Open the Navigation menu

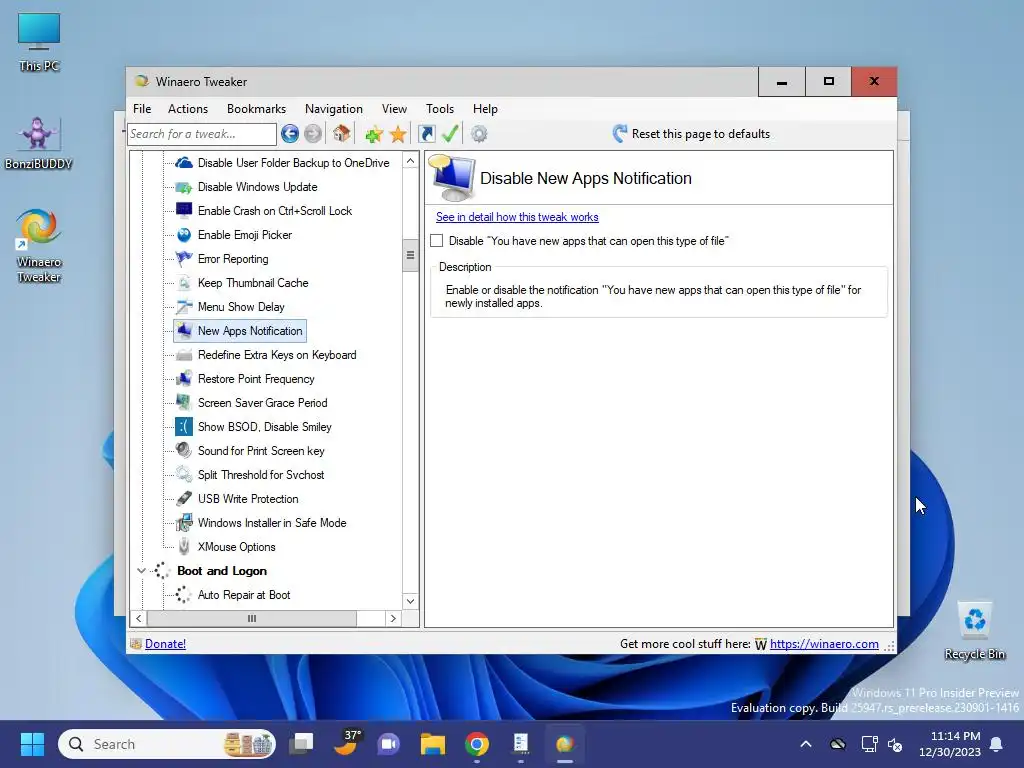(334, 109)
